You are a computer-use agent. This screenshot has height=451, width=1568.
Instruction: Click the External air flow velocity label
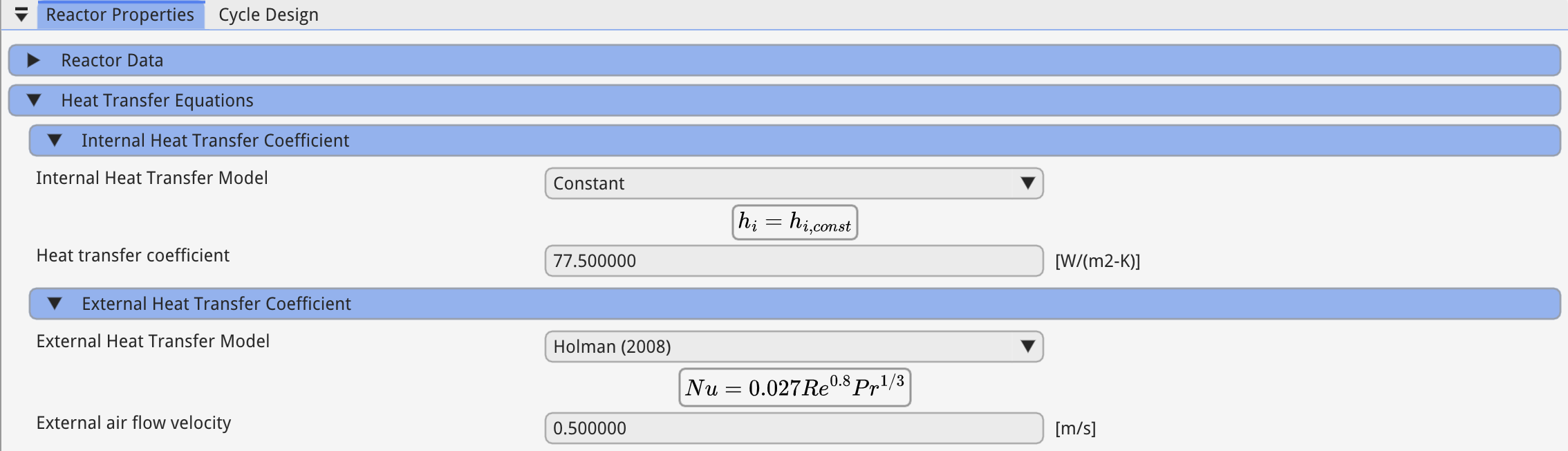click(x=133, y=423)
